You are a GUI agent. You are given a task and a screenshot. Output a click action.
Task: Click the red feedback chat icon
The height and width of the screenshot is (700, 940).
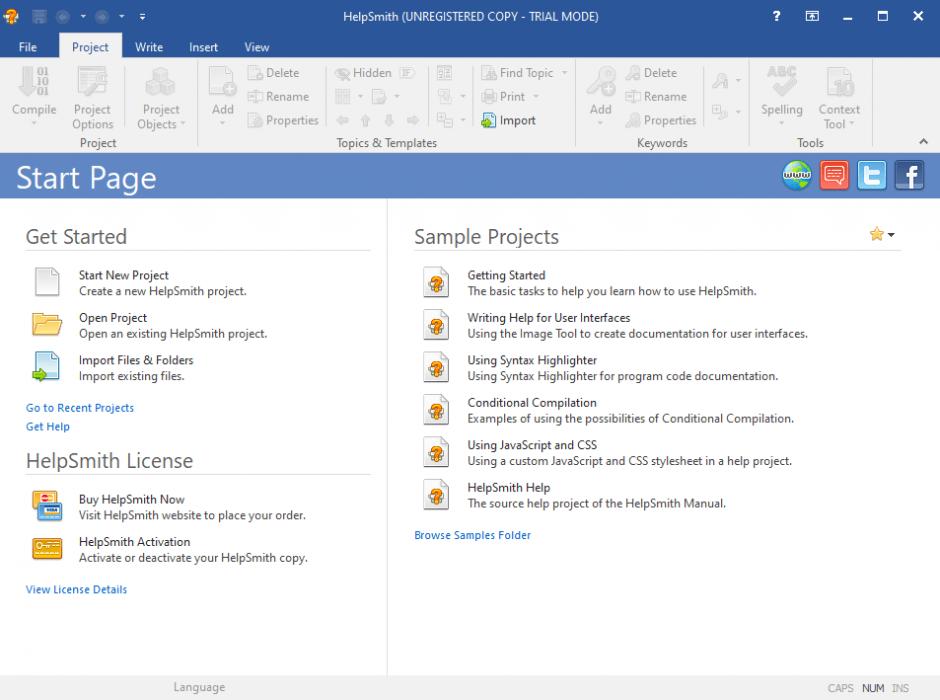tap(834, 176)
